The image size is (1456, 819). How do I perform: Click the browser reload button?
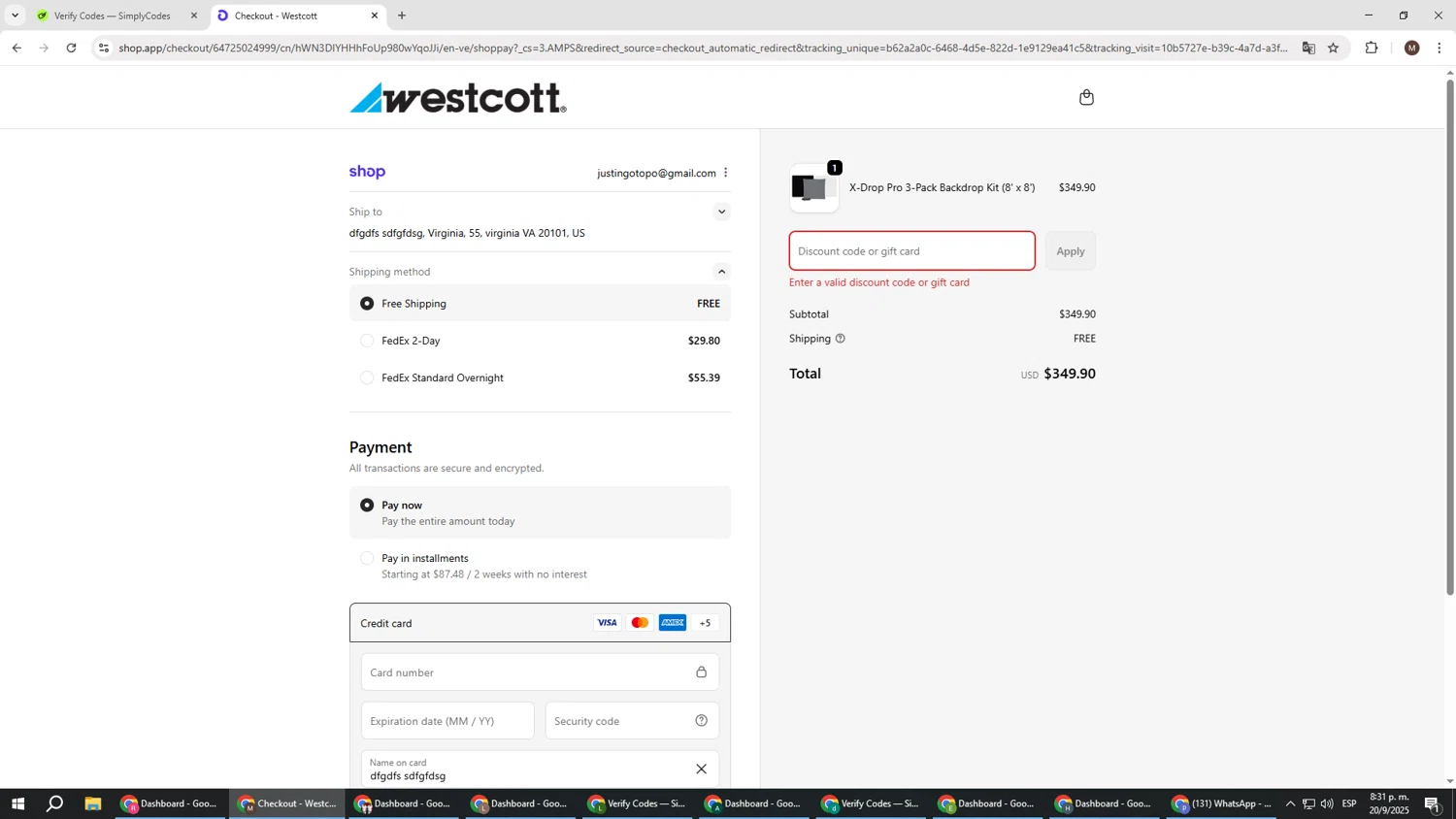coord(71,48)
